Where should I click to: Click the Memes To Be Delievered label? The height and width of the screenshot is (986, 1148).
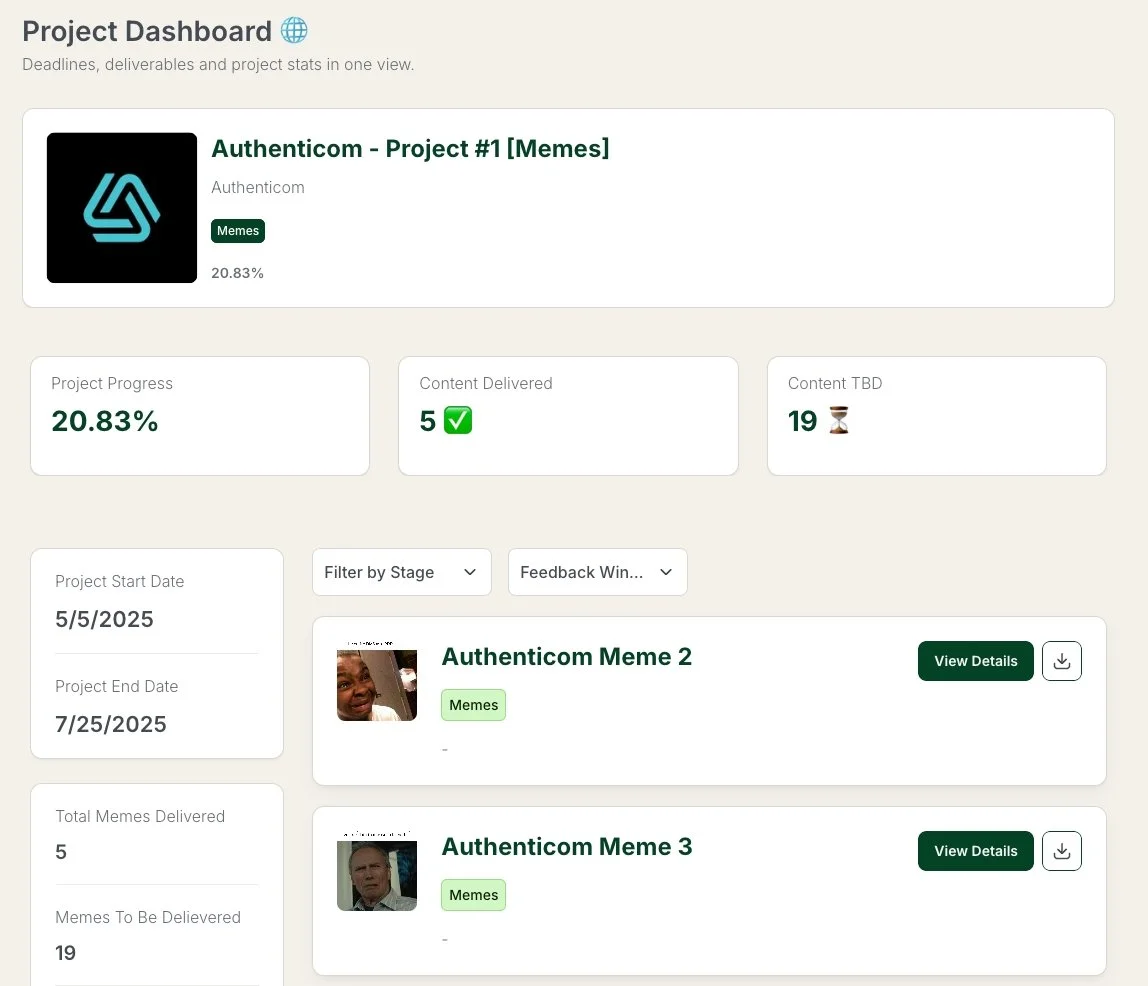(148, 917)
